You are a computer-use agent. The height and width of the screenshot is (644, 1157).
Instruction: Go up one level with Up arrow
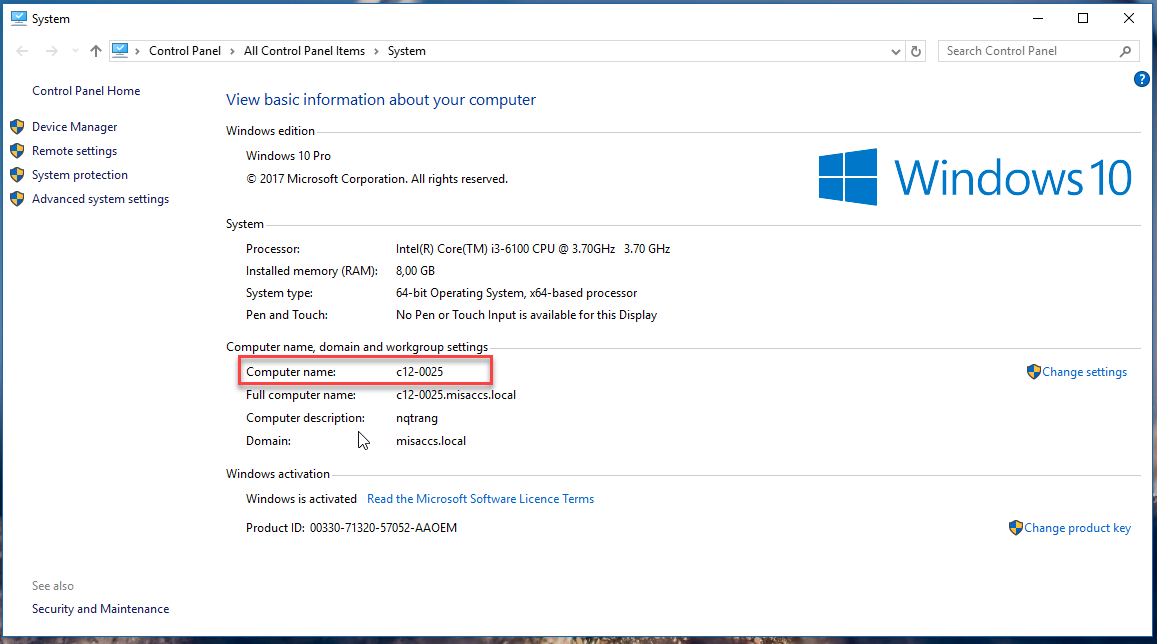click(95, 51)
